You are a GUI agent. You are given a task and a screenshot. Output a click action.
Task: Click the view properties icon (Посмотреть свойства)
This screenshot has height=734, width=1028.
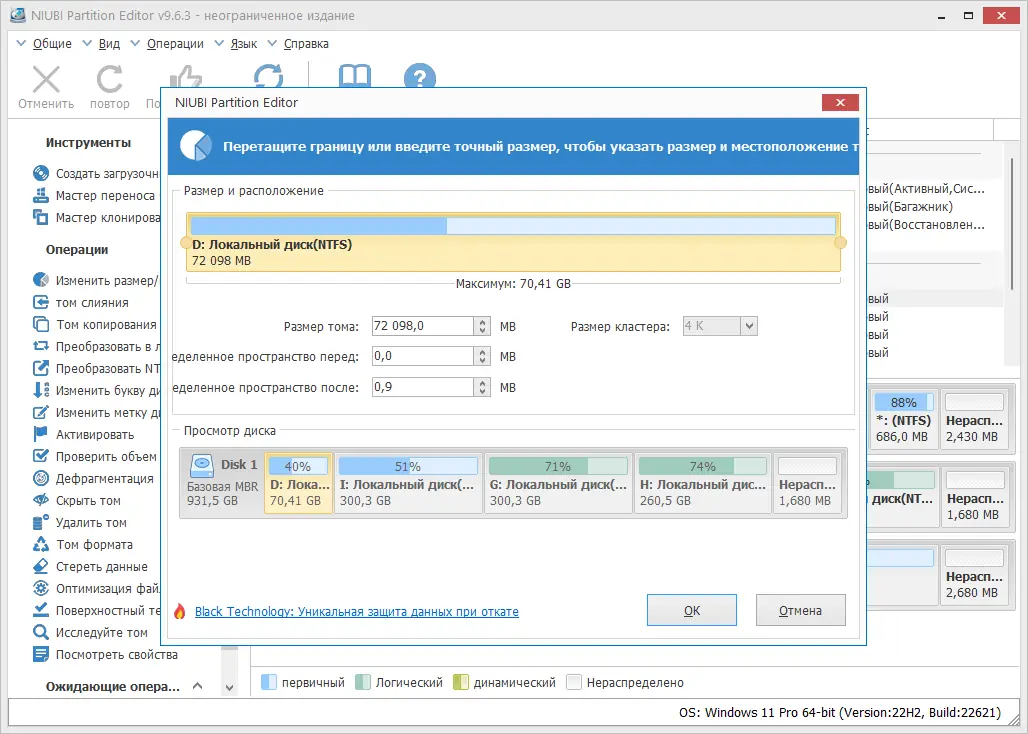pos(41,654)
